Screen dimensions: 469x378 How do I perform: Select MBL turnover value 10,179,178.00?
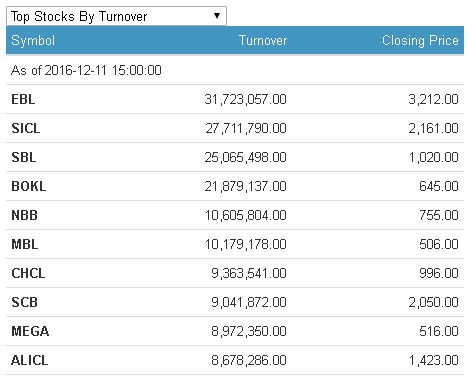246,244
